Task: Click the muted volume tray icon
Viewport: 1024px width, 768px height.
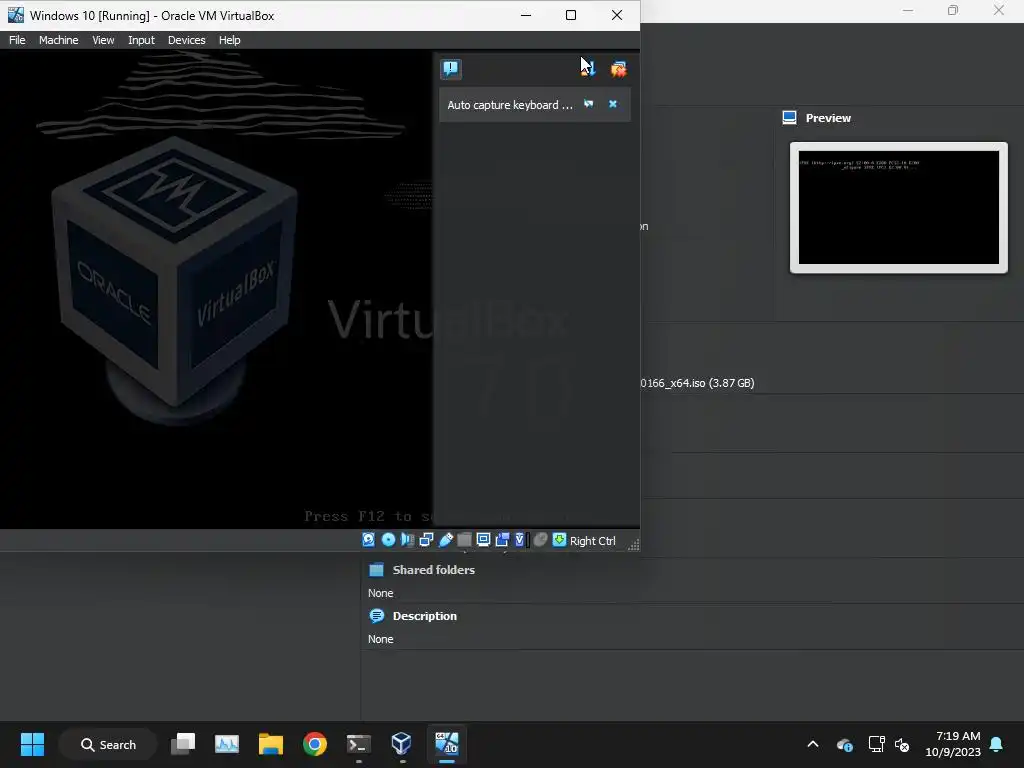Action: click(903, 744)
